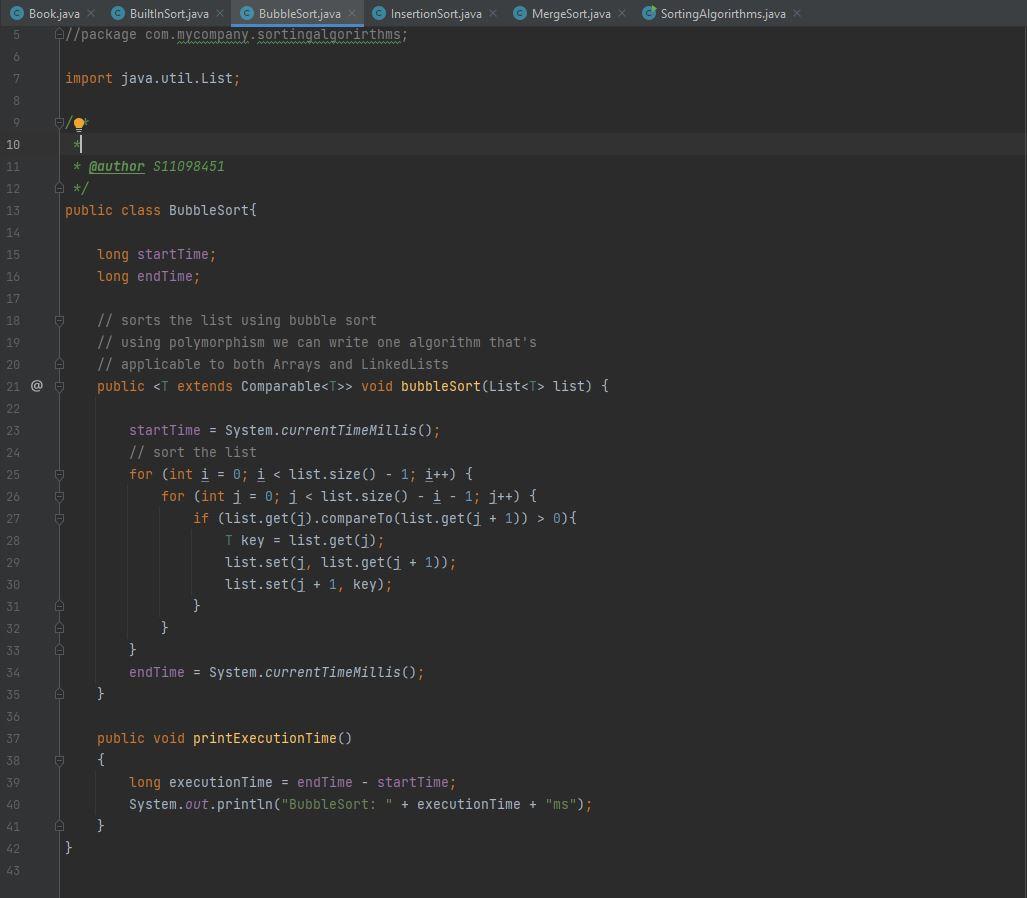Switch to the MergeSort.java tab
This screenshot has height=898, width=1027.
tap(570, 13)
